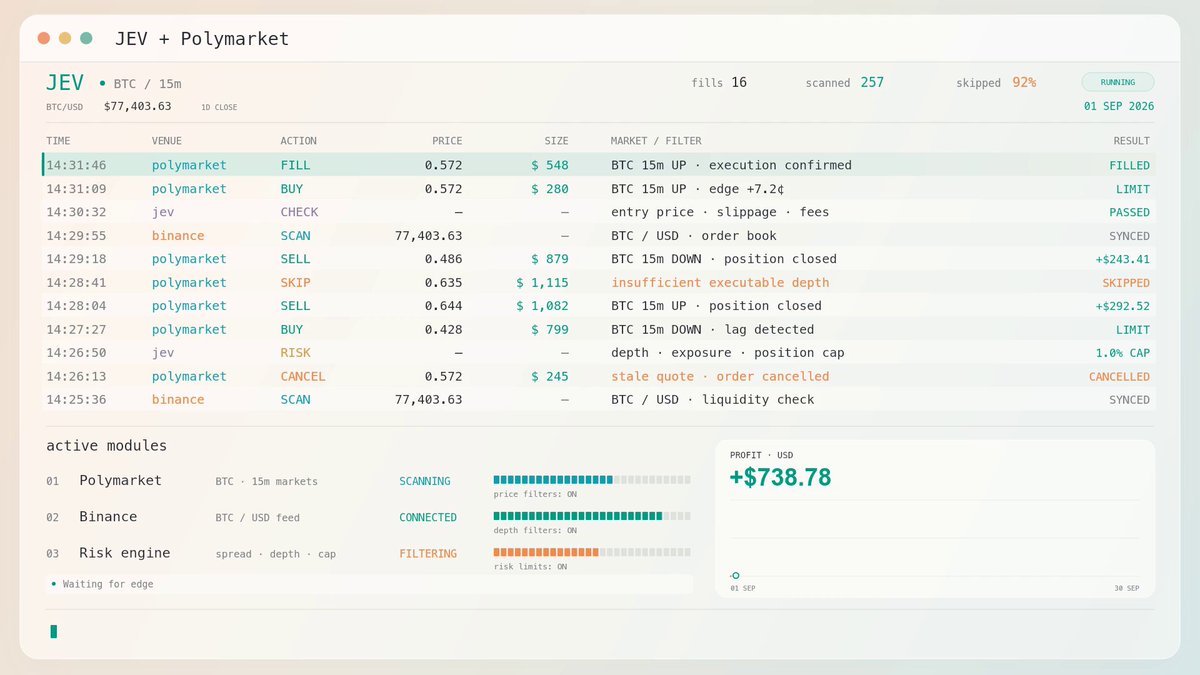Click the PASSED result
Screen dimensions: 1200x675
[1129, 212]
